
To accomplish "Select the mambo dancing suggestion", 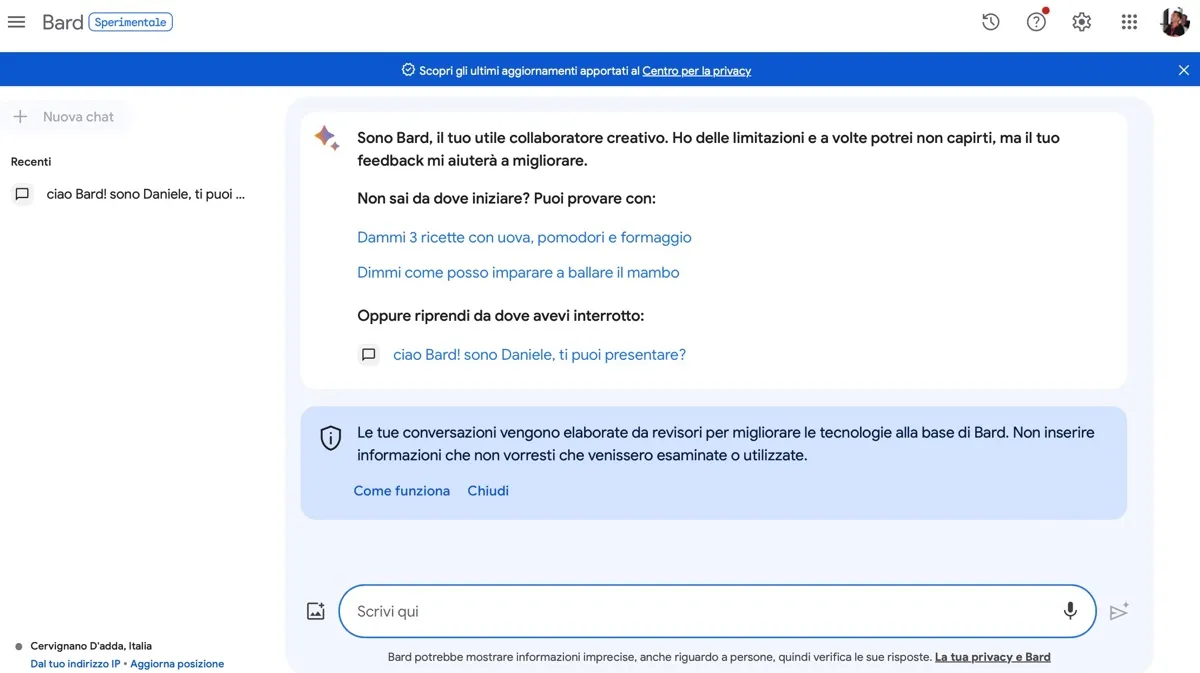I will (x=518, y=272).
